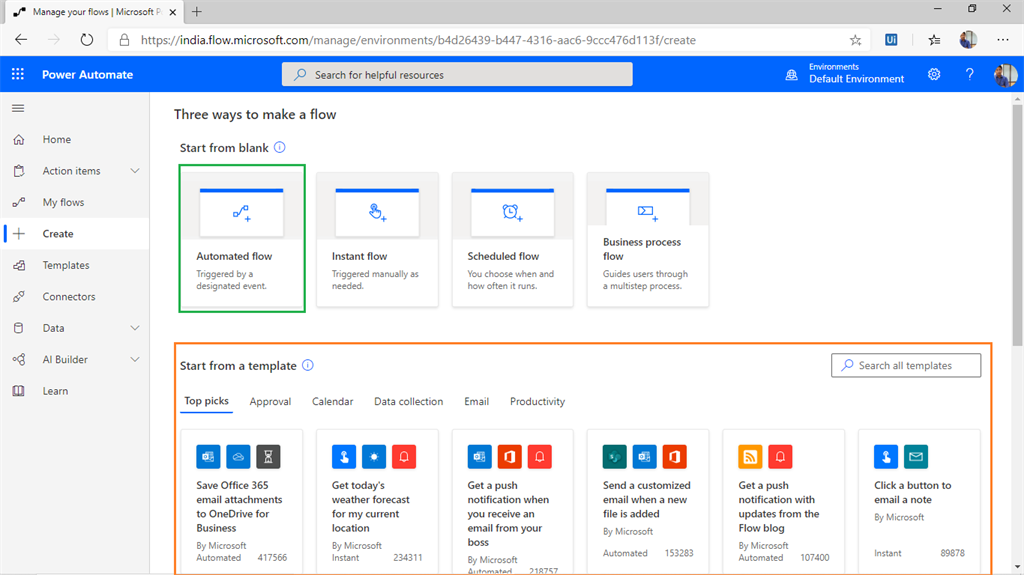Open Click a button to email a note template
This screenshot has height=575, width=1024.
tap(919, 501)
